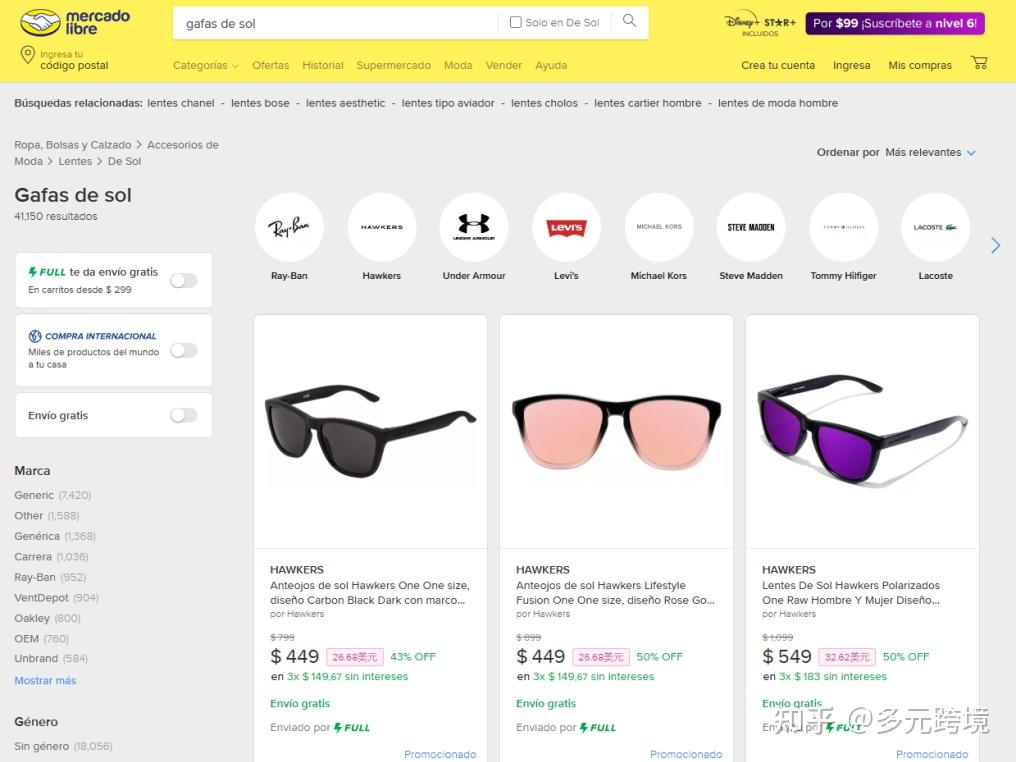
Task: Enable the FULL free shipping toggle
Action: click(183, 281)
